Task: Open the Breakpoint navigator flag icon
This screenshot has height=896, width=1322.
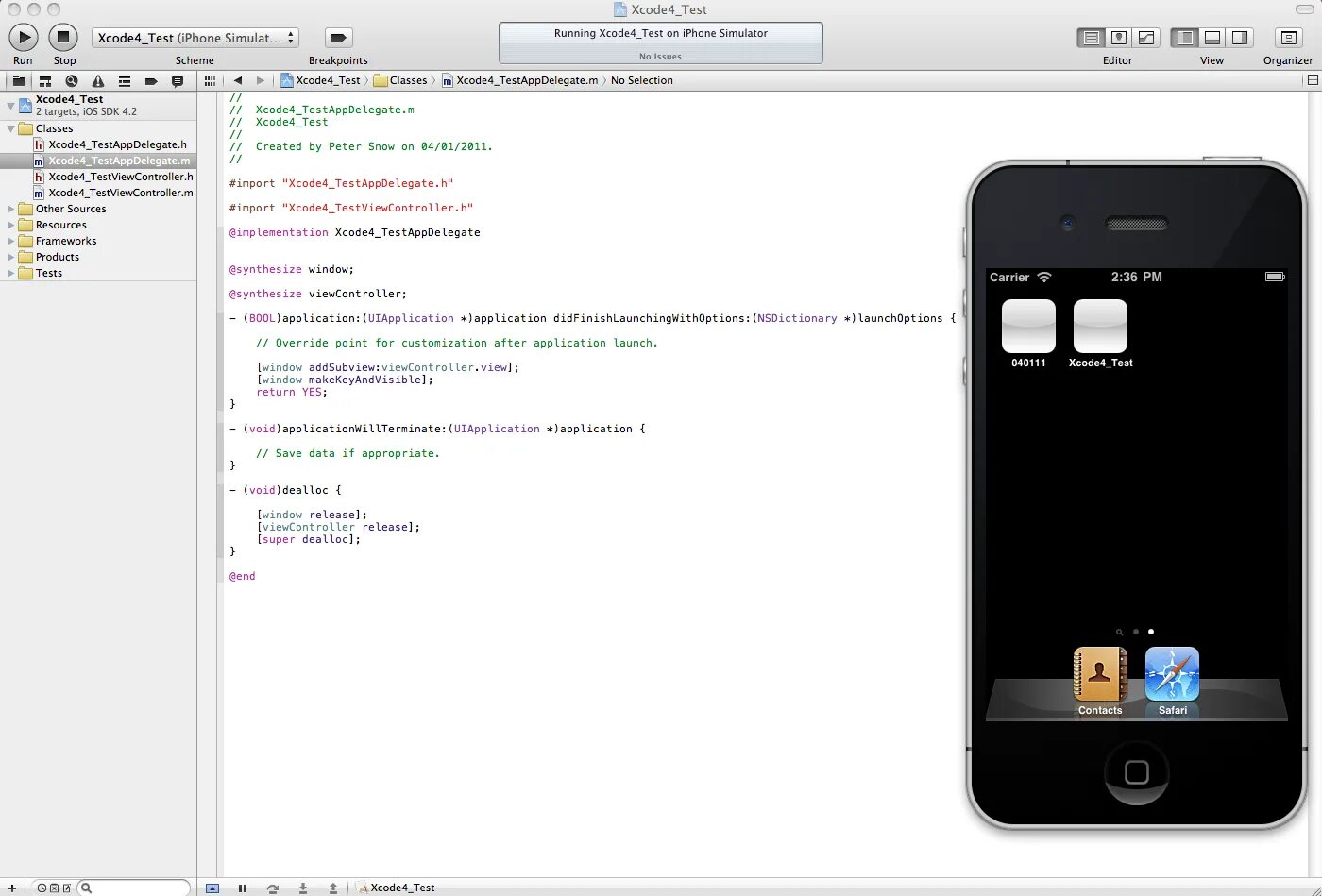Action: tap(150, 80)
